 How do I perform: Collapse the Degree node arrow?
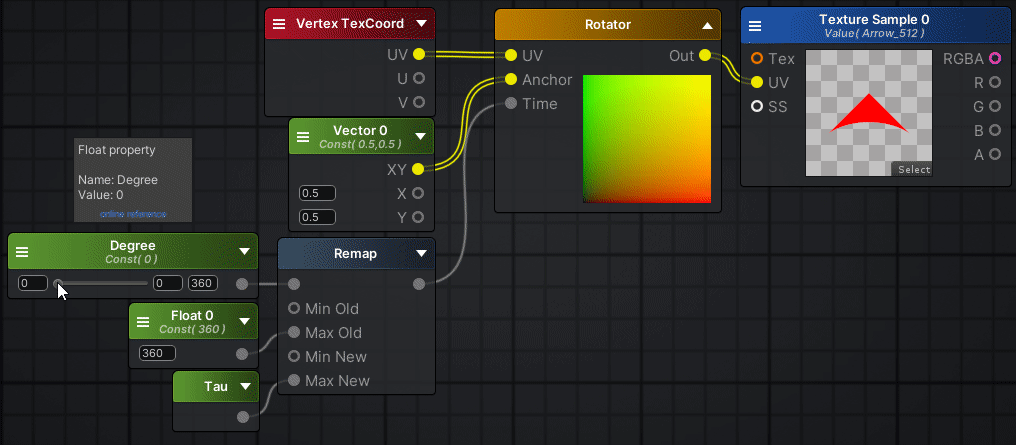244,251
